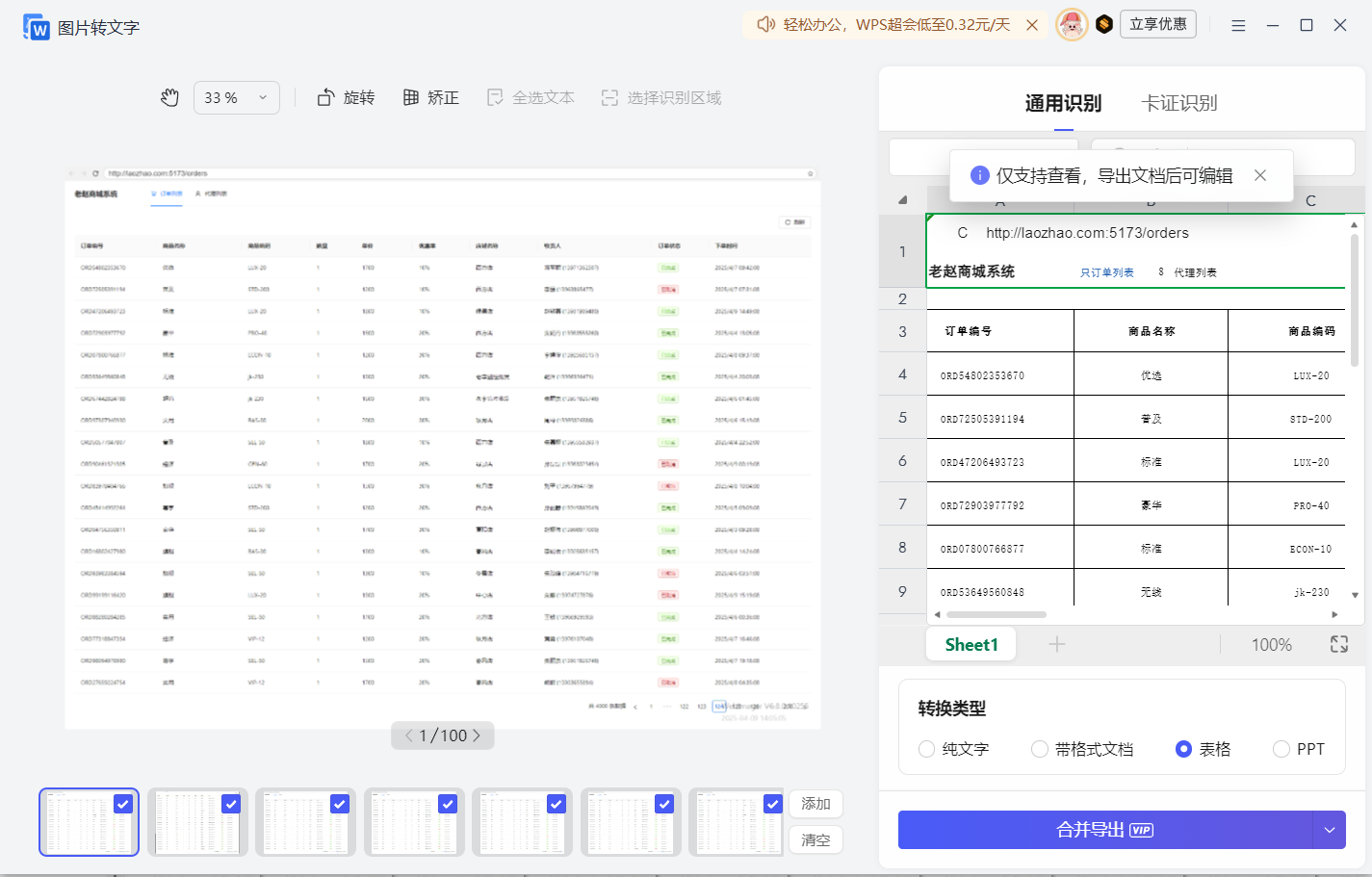Select the 带格式文档 radio option

coord(1040,749)
